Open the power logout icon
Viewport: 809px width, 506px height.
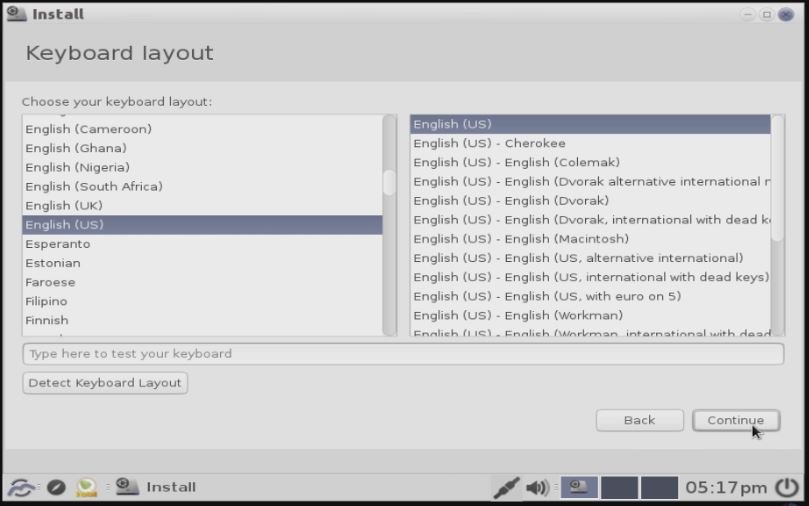[787, 487]
